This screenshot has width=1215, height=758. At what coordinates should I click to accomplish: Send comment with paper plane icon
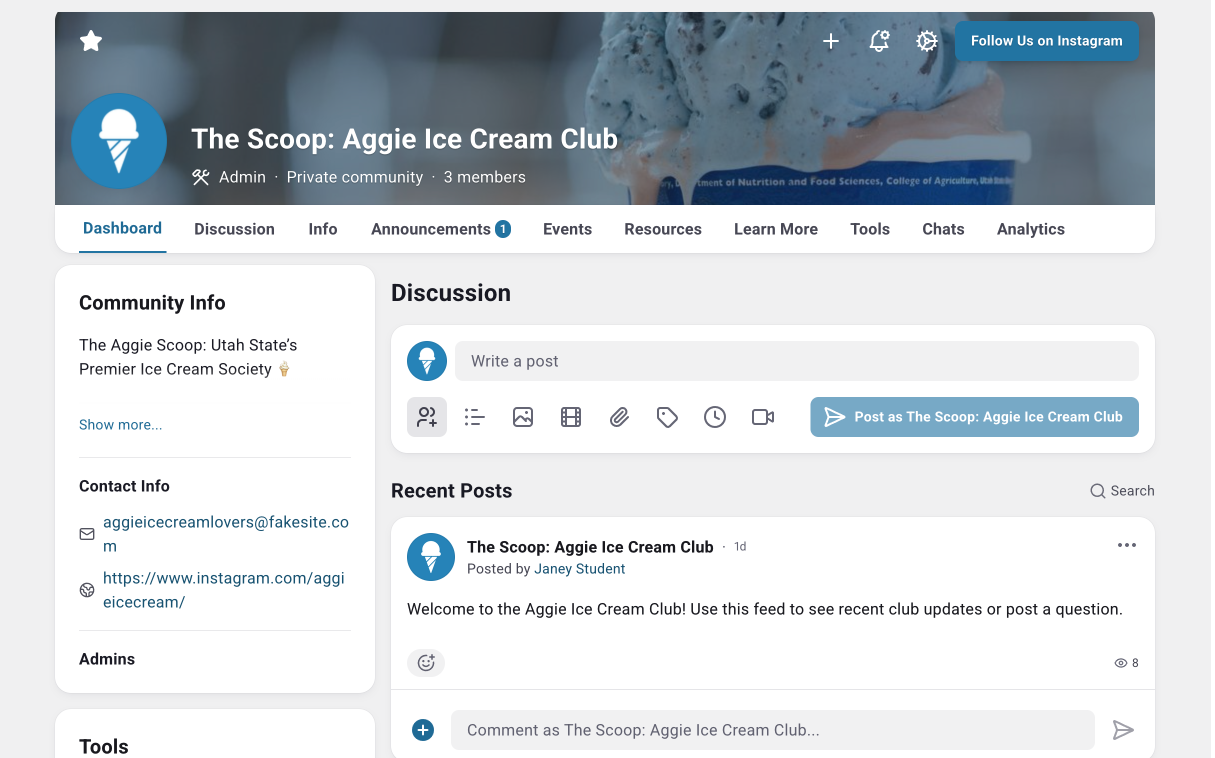1123,730
